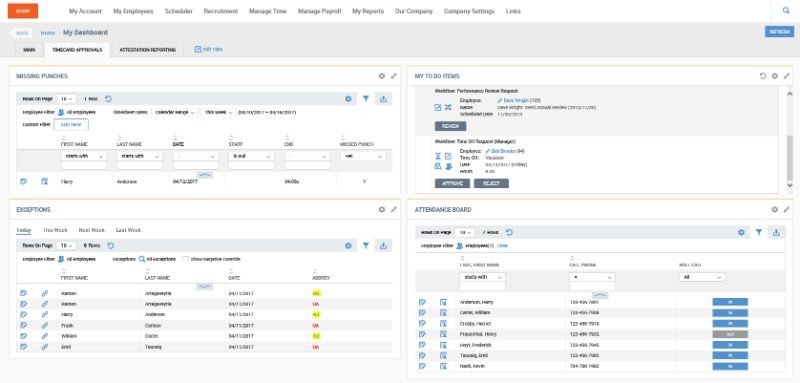Image resolution: width=800 pixels, height=383 pixels.
Task: Open the Manage Payroll menu
Action: tap(319, 11)
